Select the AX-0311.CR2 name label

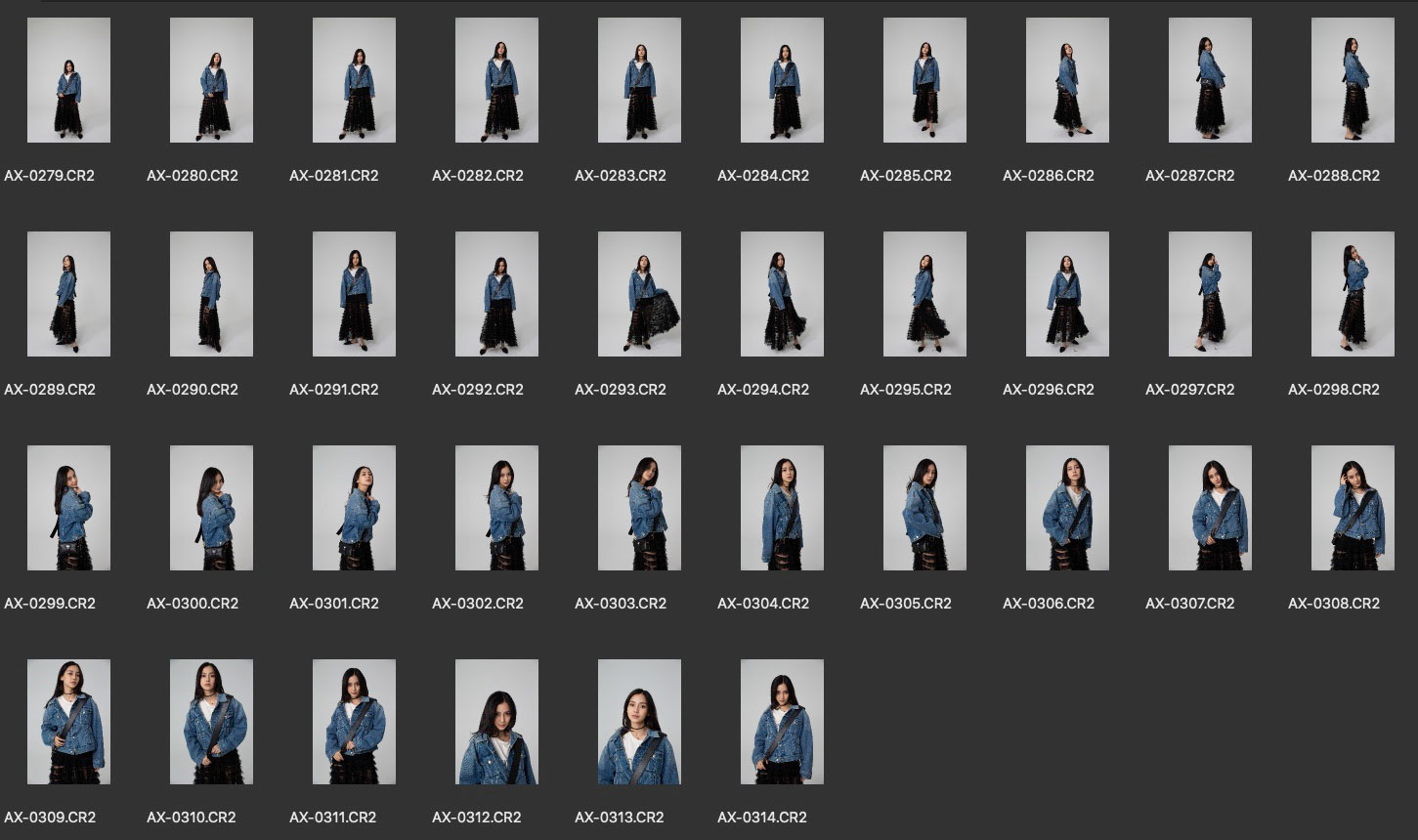click(334, 818)
